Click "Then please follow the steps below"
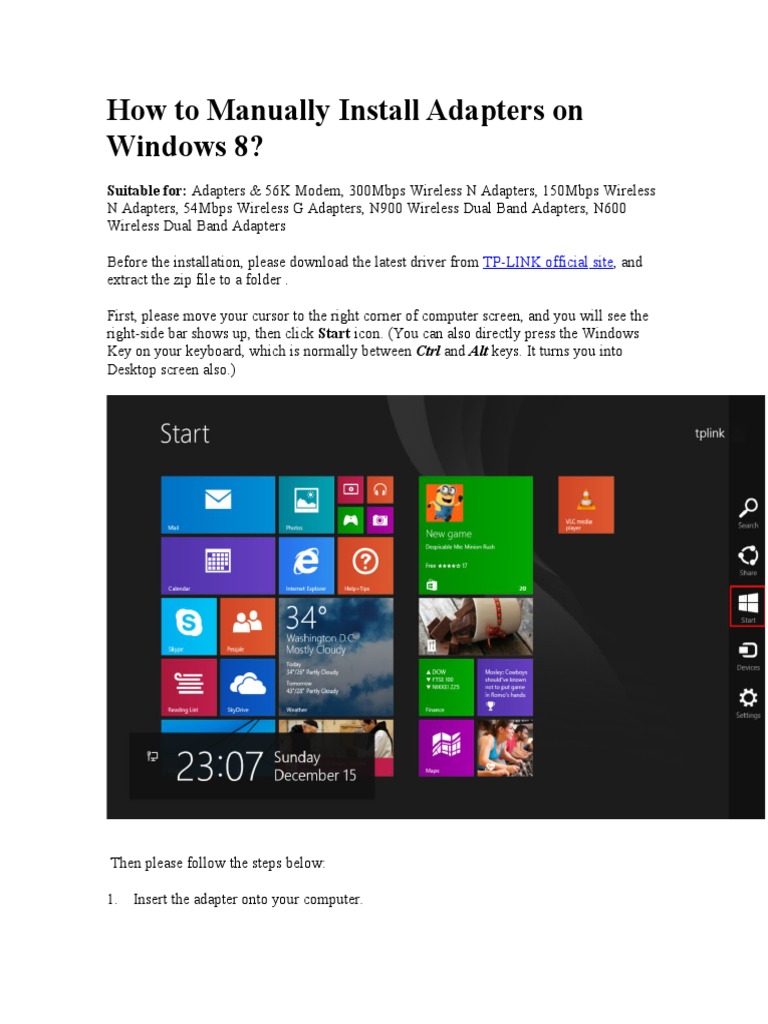Image resolution: width=768 pixels, height=1024 pixels. [x=217, y=863]
